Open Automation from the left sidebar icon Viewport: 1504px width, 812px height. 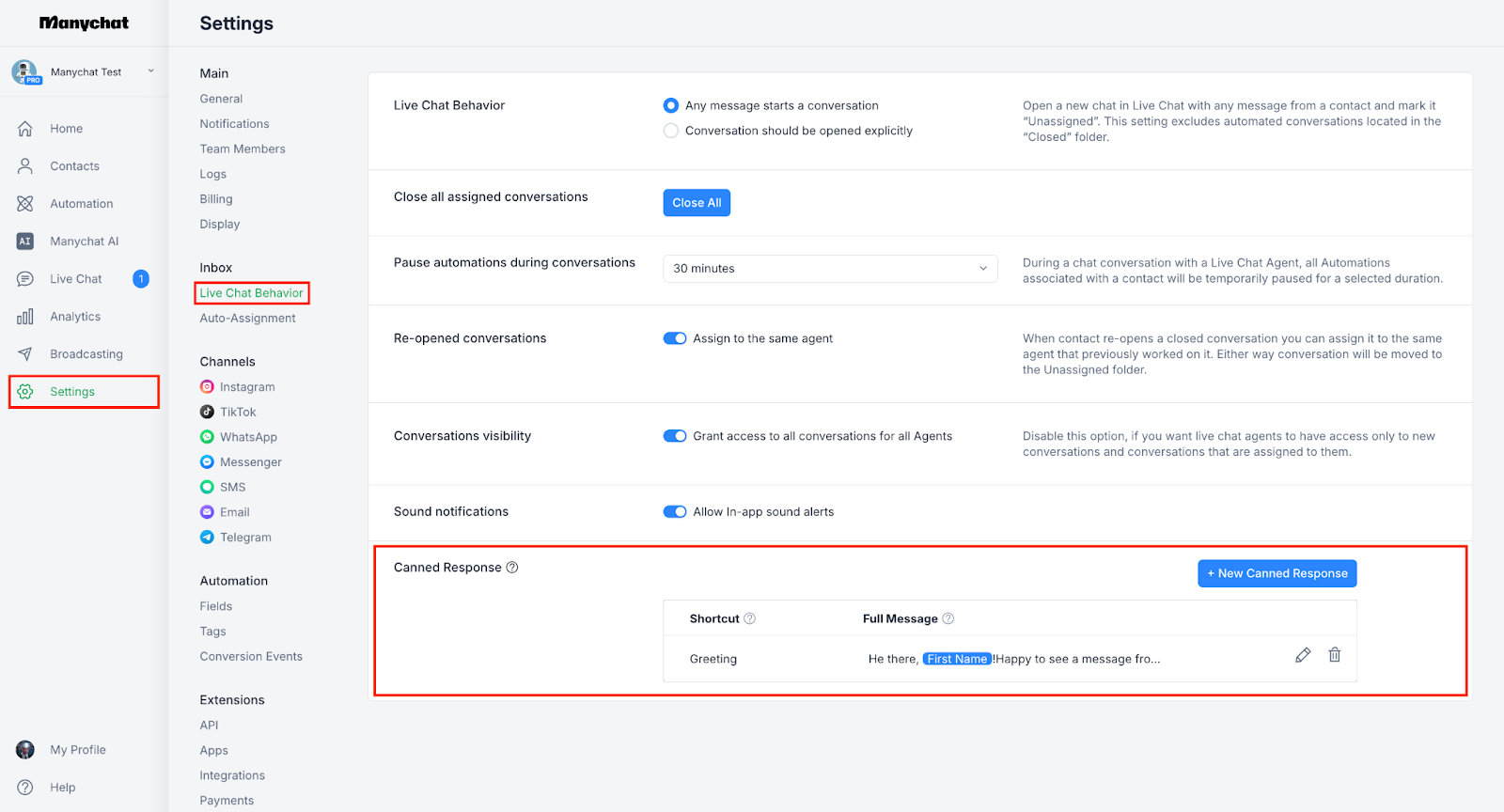[25, 204]
